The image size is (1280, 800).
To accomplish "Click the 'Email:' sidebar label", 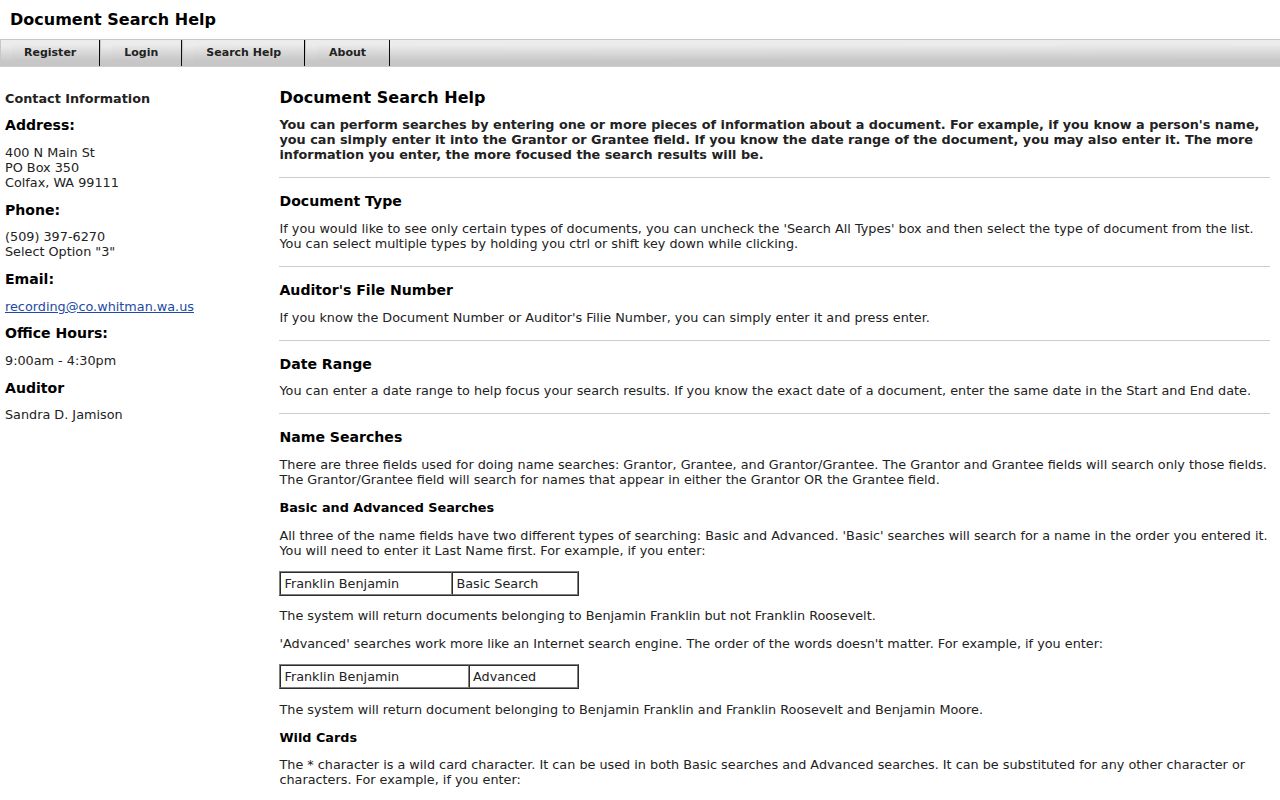I will pyautogui.click(x=29, y=279).
